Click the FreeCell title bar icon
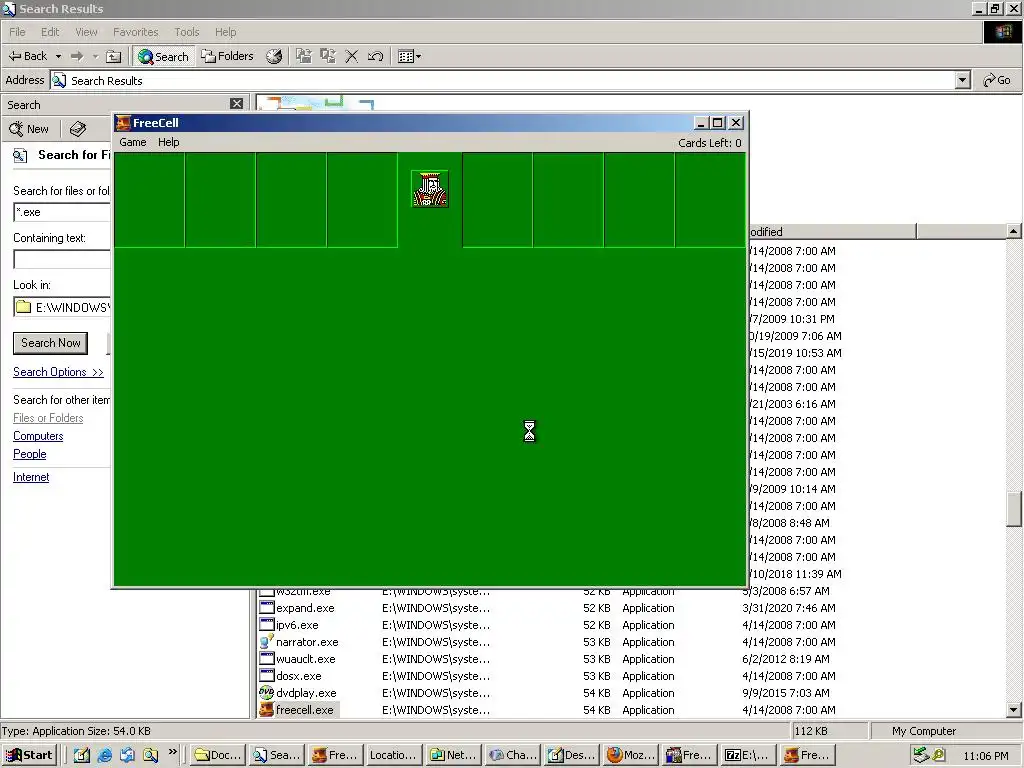Image resolution: width=1024 pixels, height=768 pixels. pyautogui.click(x=123, y=123)
